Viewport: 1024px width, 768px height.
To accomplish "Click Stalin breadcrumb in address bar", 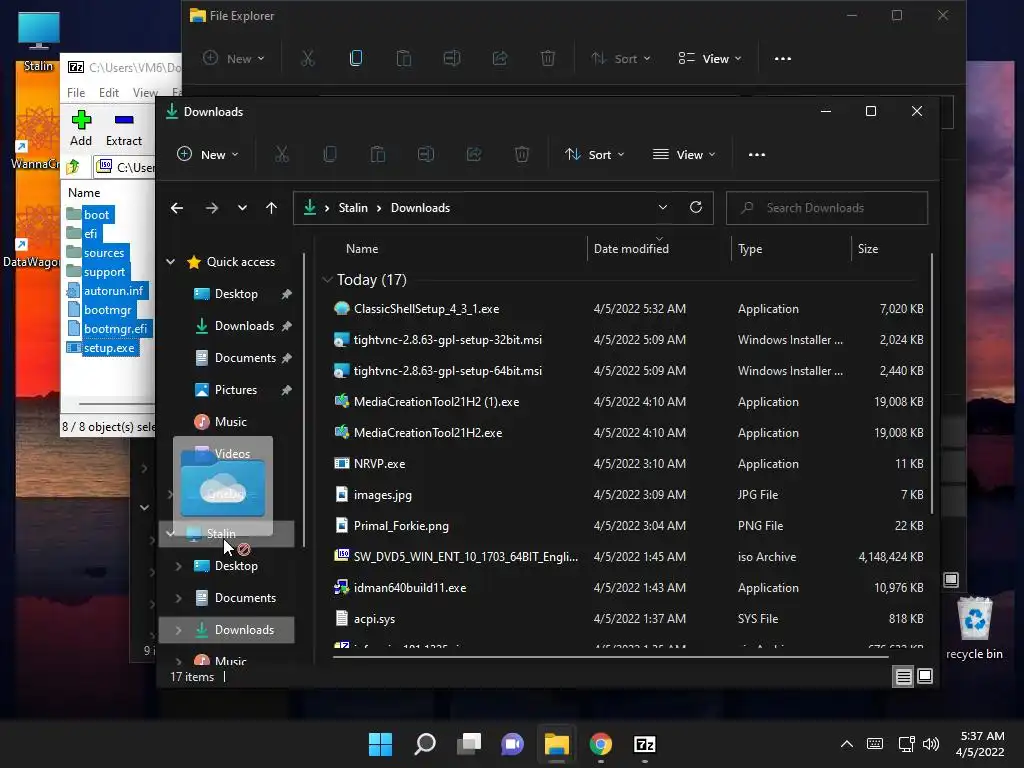I will click(x=353, y=208).
